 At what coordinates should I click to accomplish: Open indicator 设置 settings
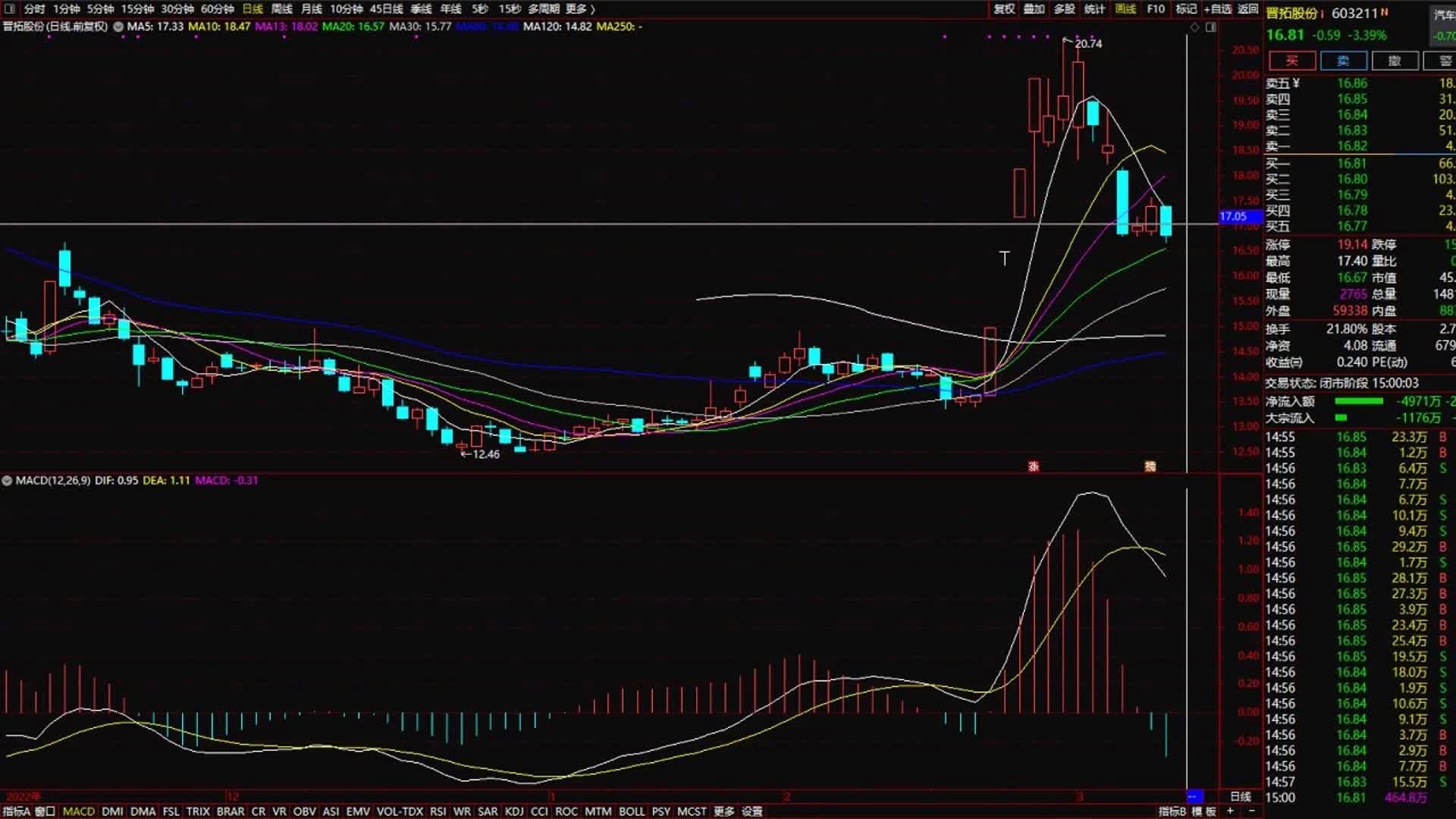coord(752,811)
